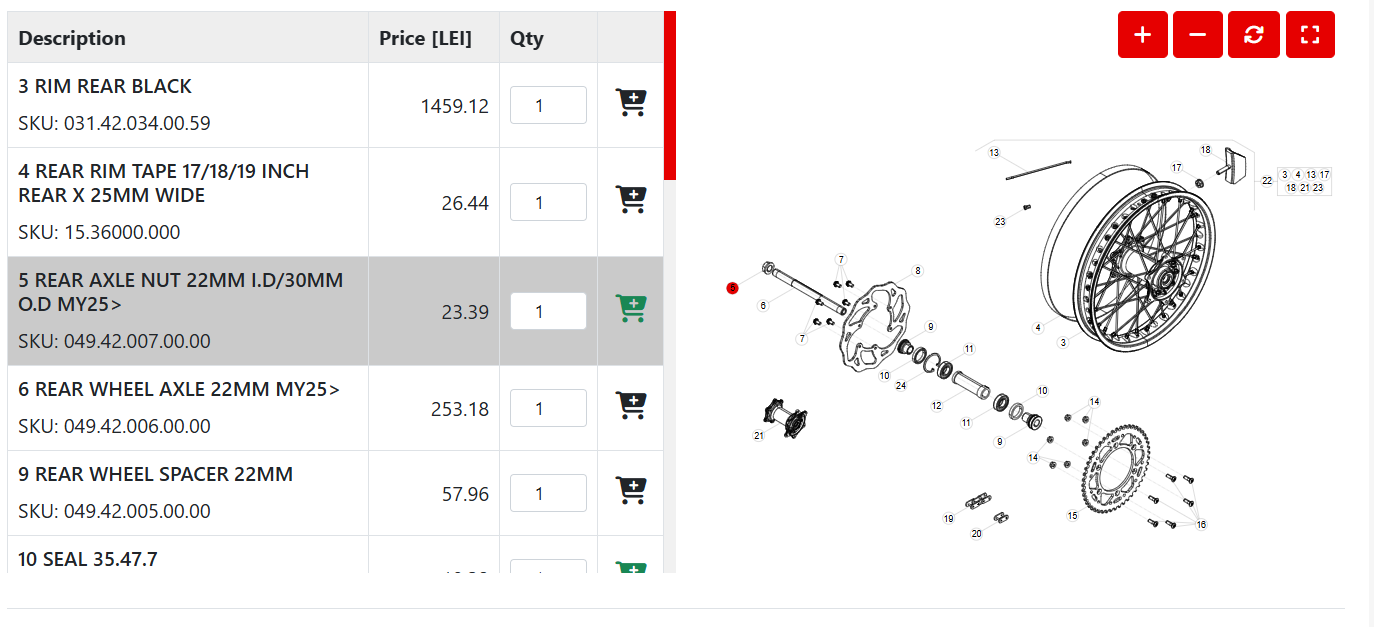Expand diagram to fullscreen

pyautogui.click(x=1310, y=34)
